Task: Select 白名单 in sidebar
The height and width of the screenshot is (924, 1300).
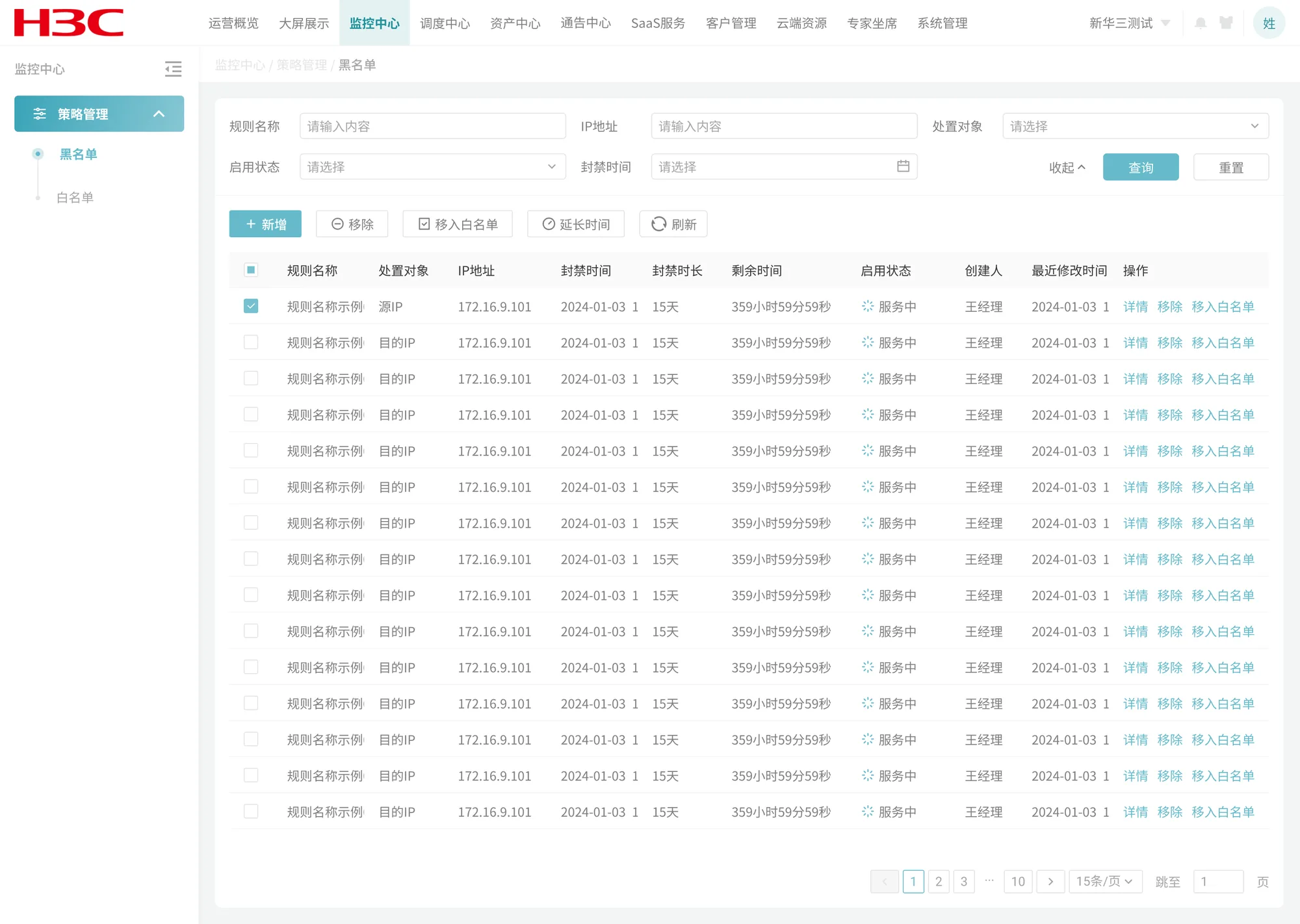Action: [75, 198]
